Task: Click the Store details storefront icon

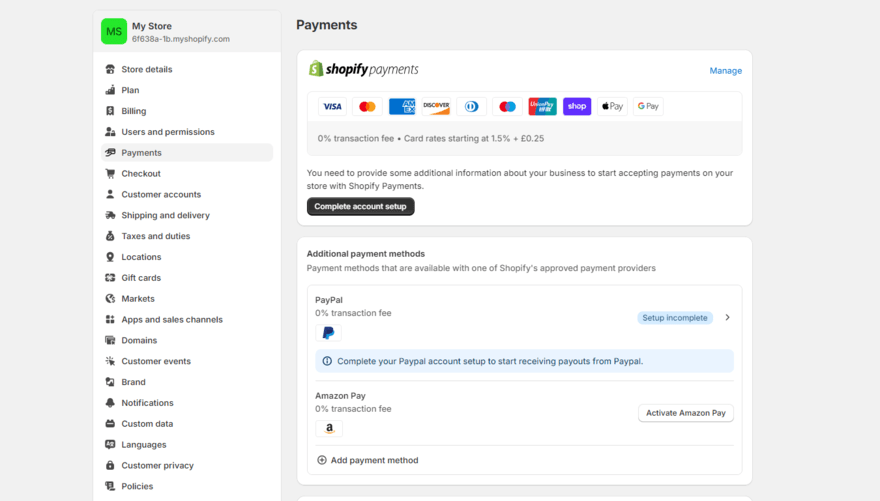Action: coord(110,69)
